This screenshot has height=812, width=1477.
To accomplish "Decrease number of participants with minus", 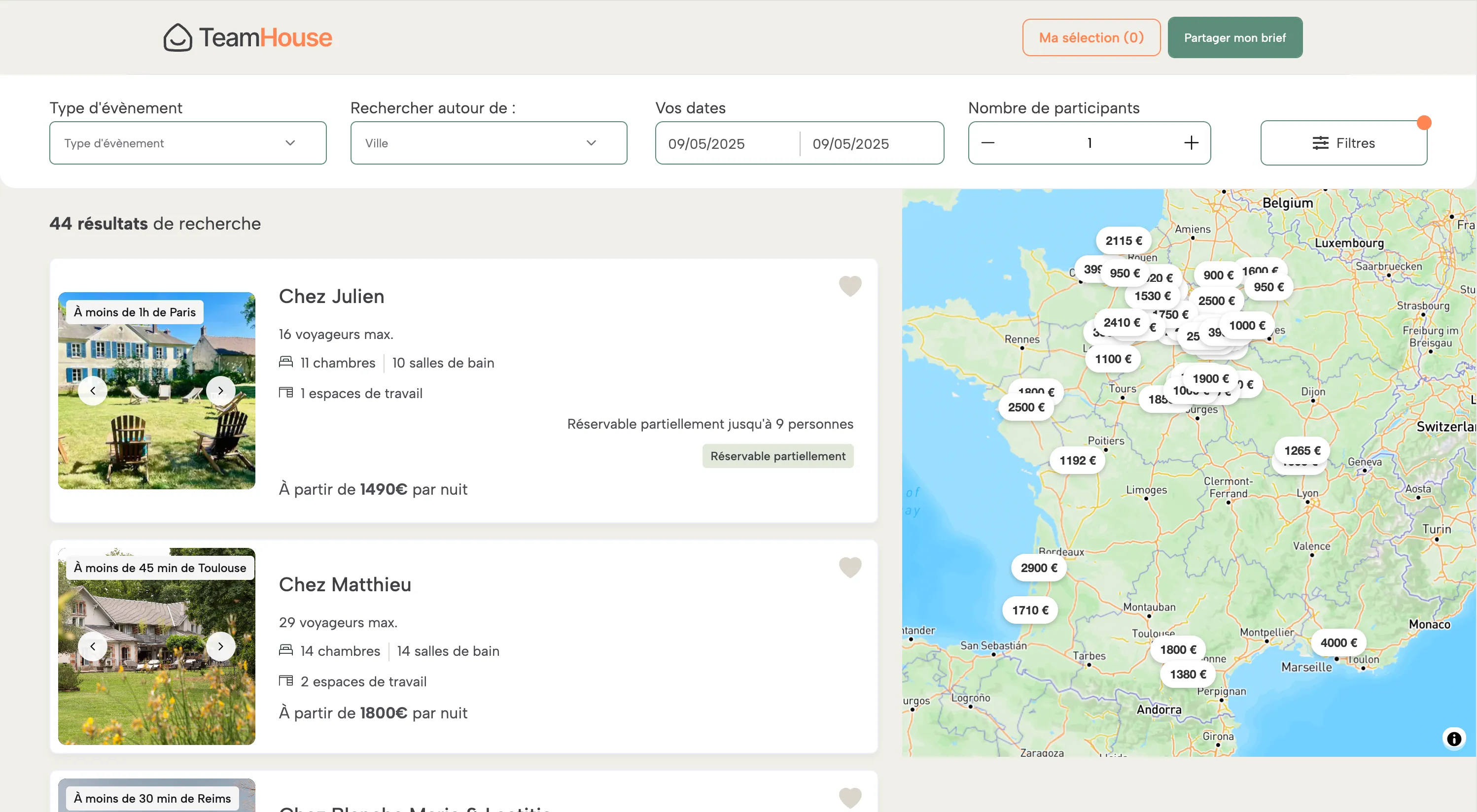I will pos(988,143).
